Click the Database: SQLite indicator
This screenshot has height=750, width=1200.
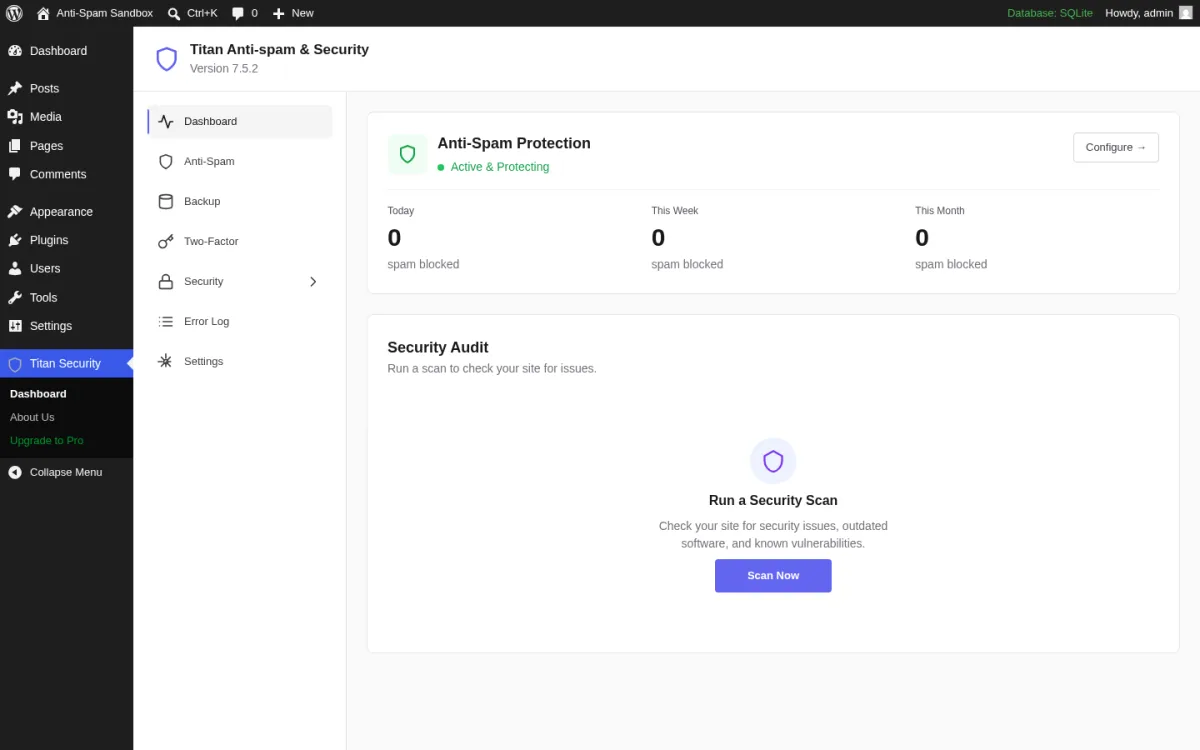coord(1050,13)
